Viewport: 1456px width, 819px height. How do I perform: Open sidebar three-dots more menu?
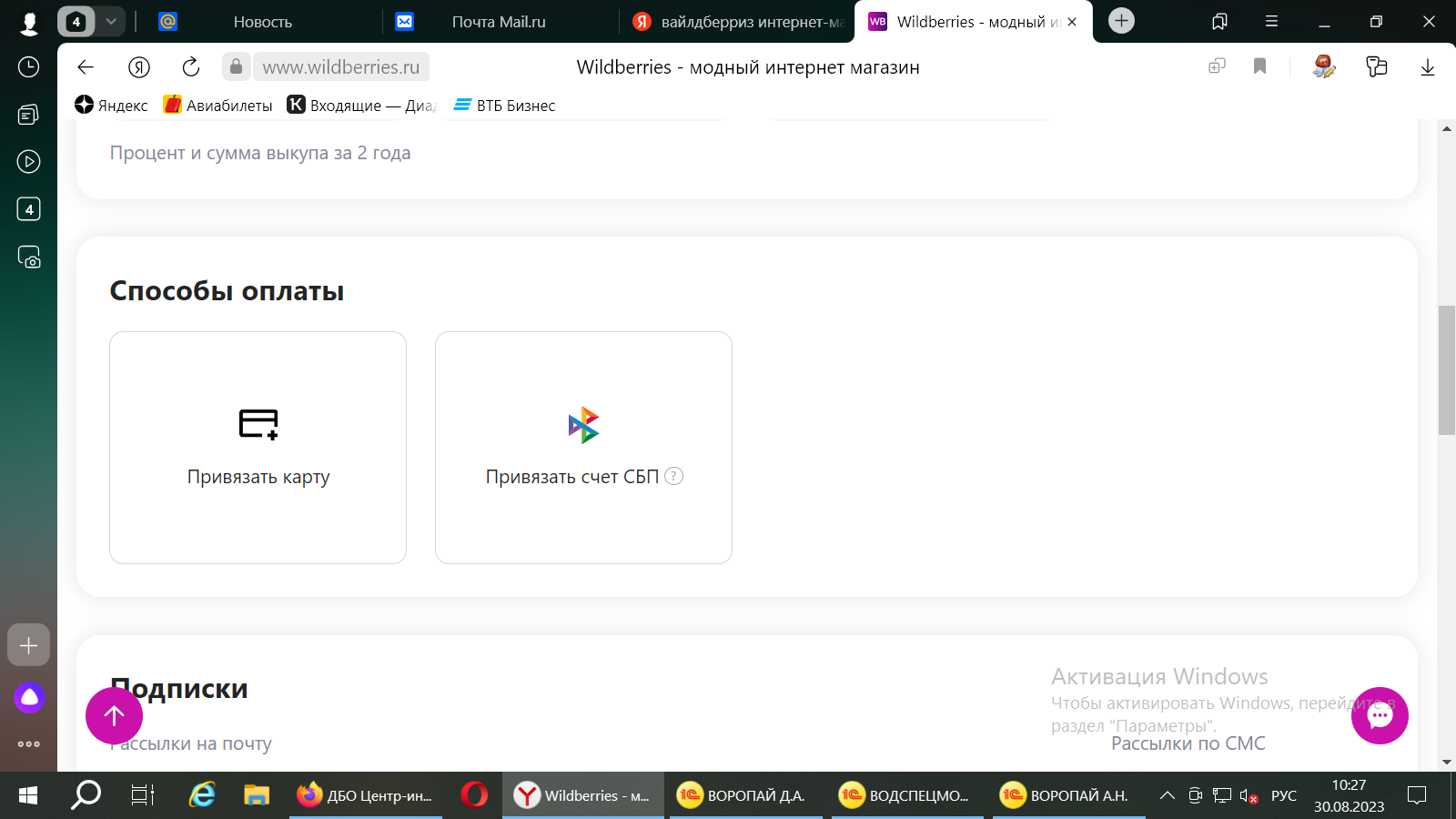pos(29,743)
